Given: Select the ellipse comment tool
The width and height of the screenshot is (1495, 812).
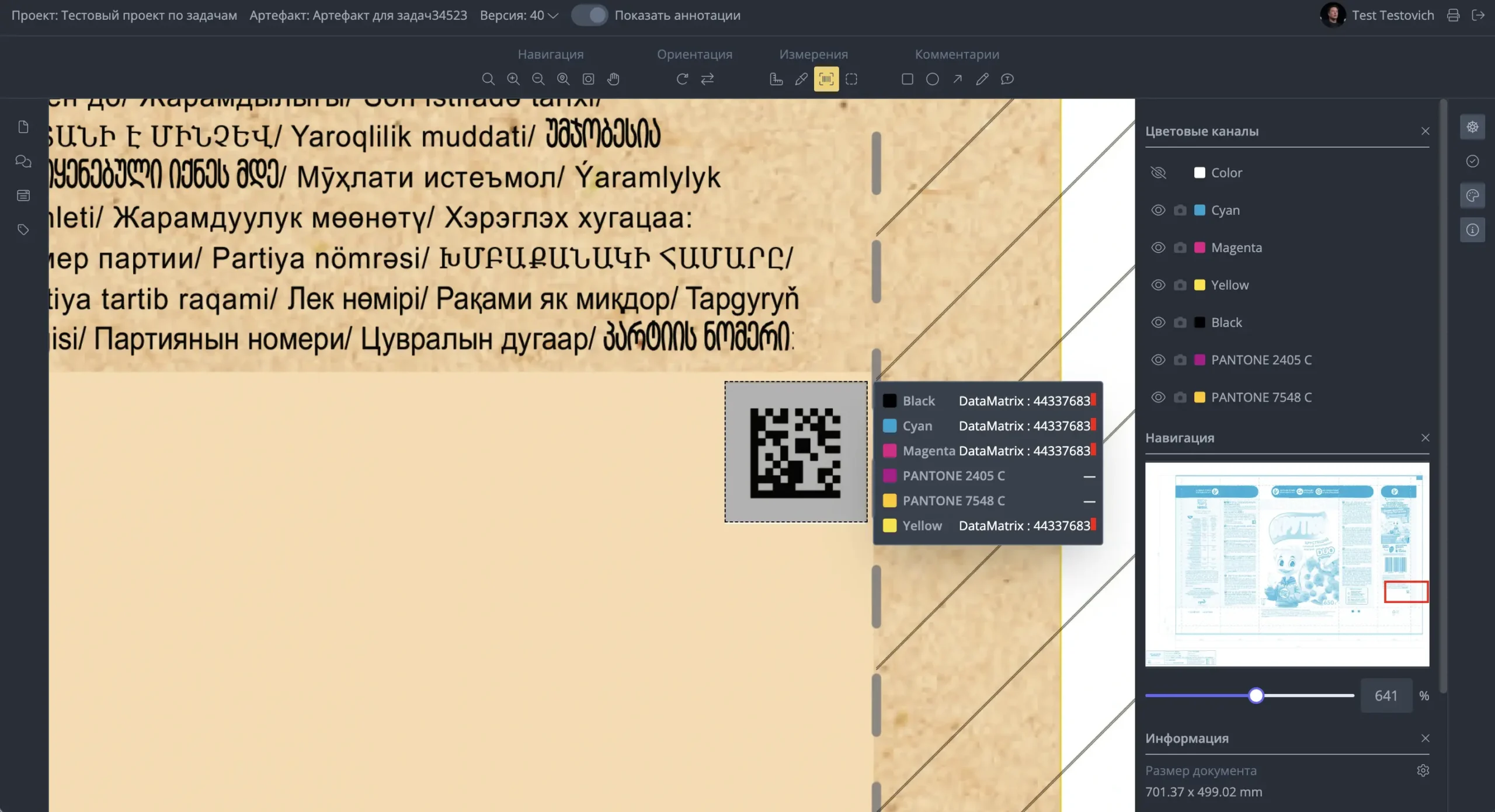Looking at the screenshot, I should click(933, 79).
